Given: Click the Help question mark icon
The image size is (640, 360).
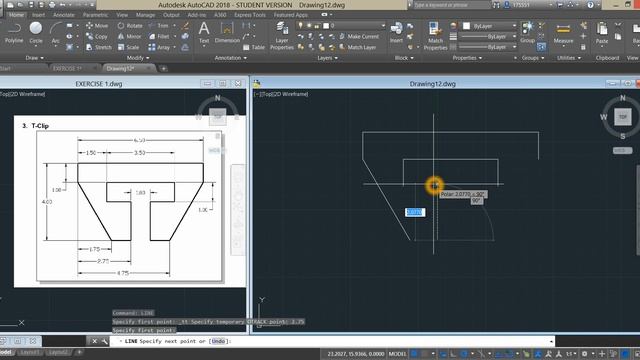Looking at the screenshot, I should click(590, 5).
